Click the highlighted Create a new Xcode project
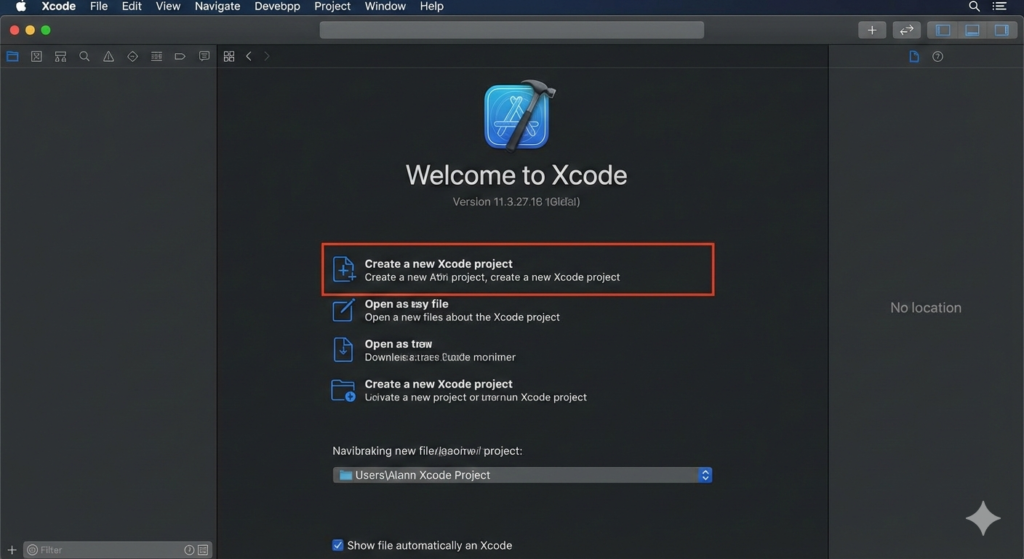Viewport: 1024px width, 559px height. point(517,270)
